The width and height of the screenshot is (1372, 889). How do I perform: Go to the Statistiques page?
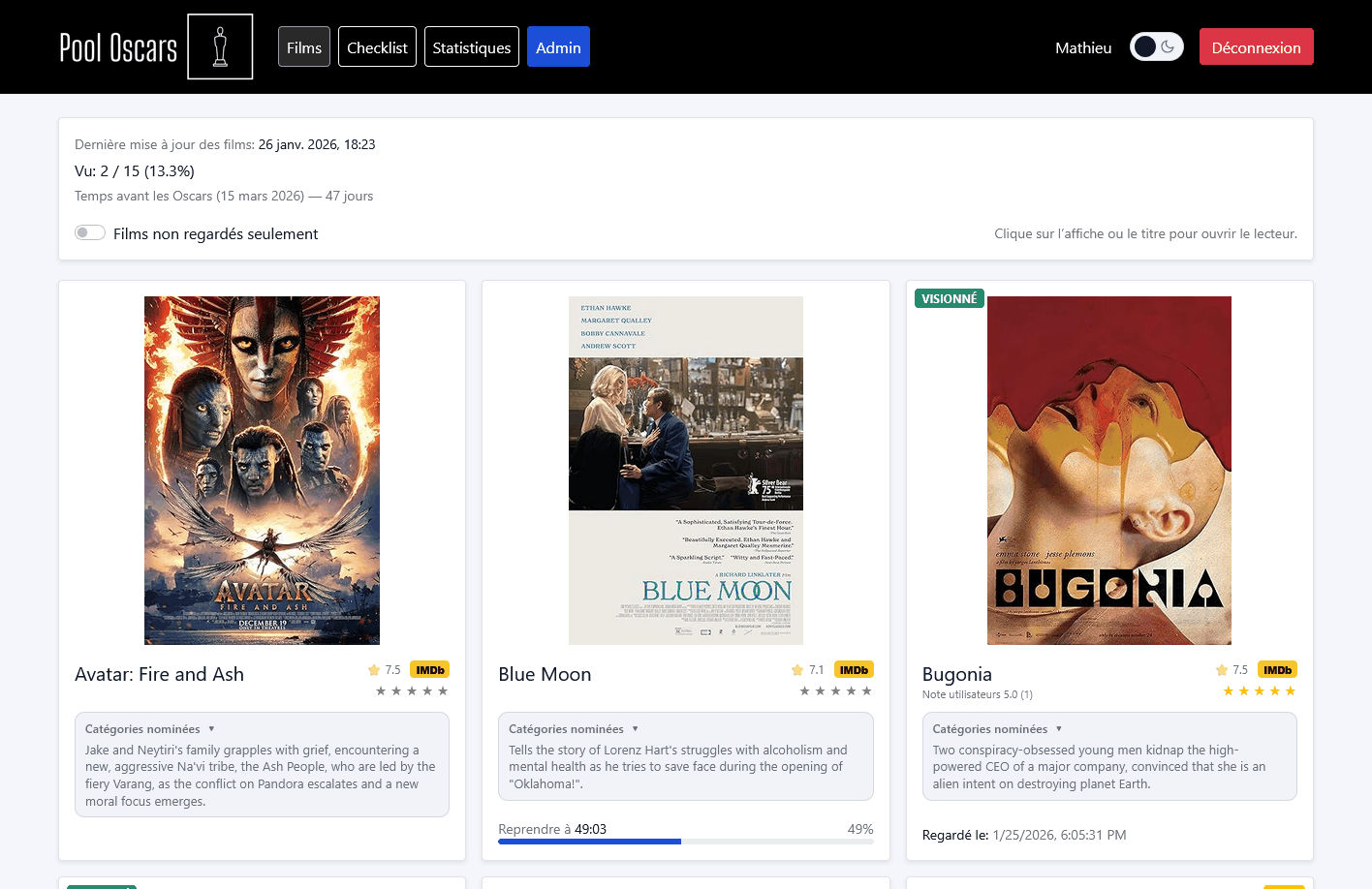(x=472, y=46)
